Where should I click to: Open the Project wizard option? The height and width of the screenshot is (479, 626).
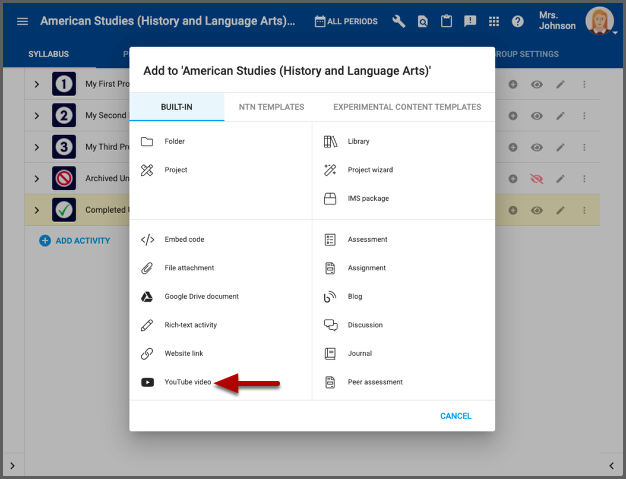point(369,170)
